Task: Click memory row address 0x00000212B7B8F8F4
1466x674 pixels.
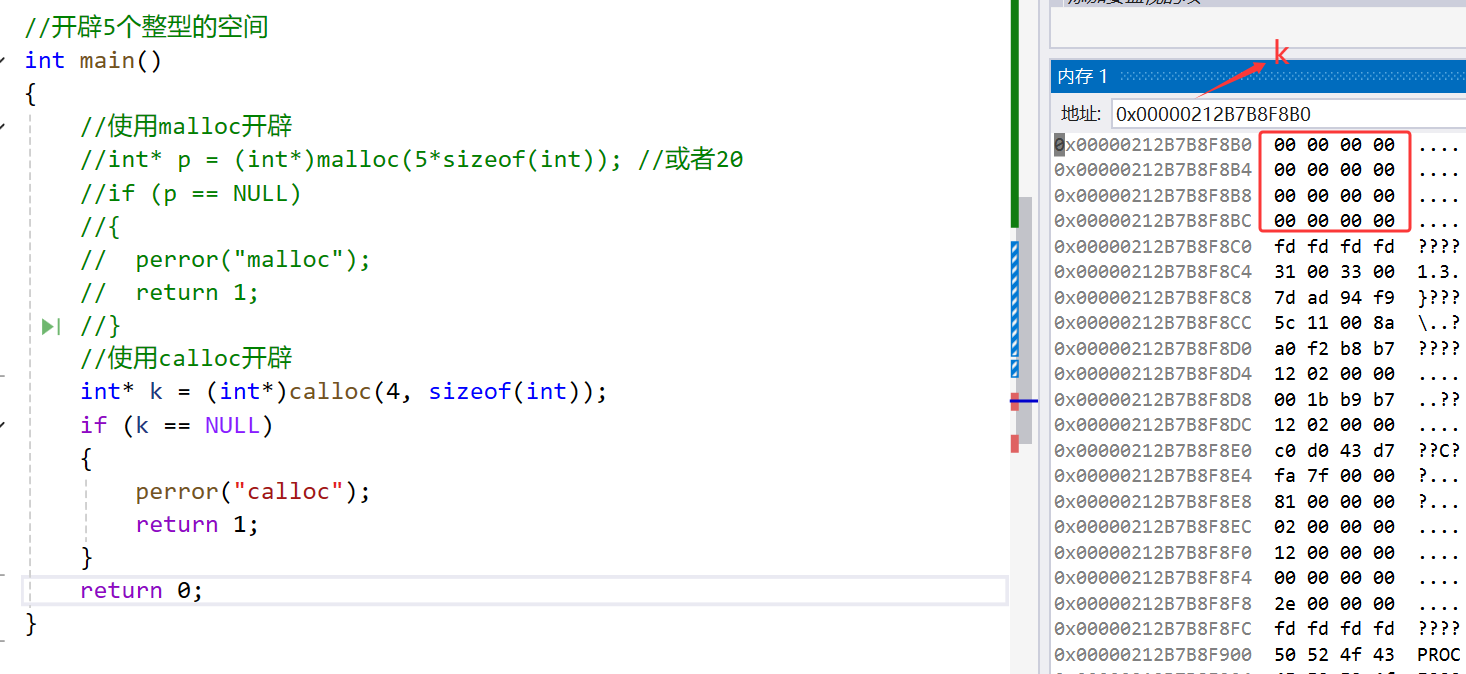Action: tap(1153, 578)
